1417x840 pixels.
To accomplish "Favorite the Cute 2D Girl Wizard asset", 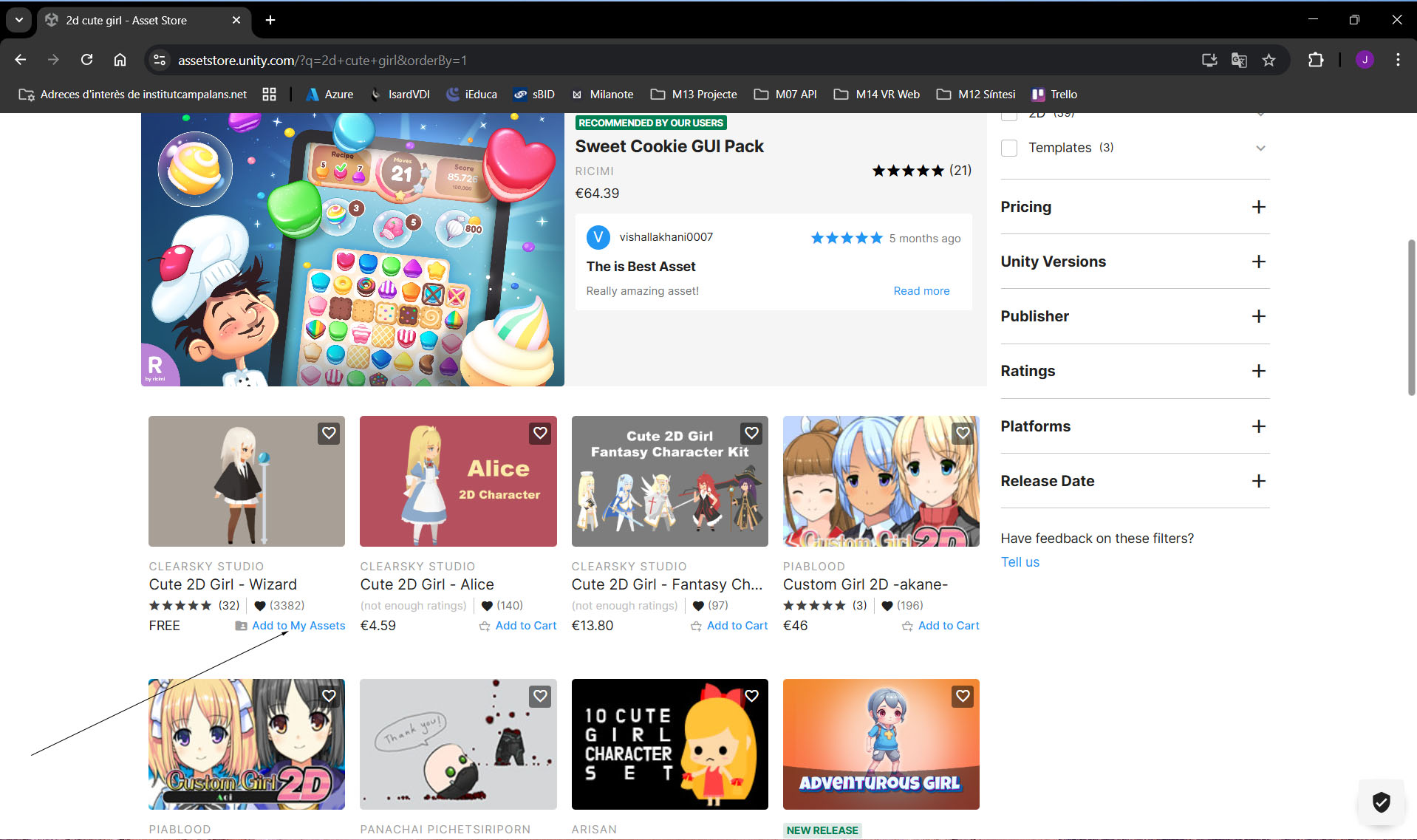I will tap(329, 434).
